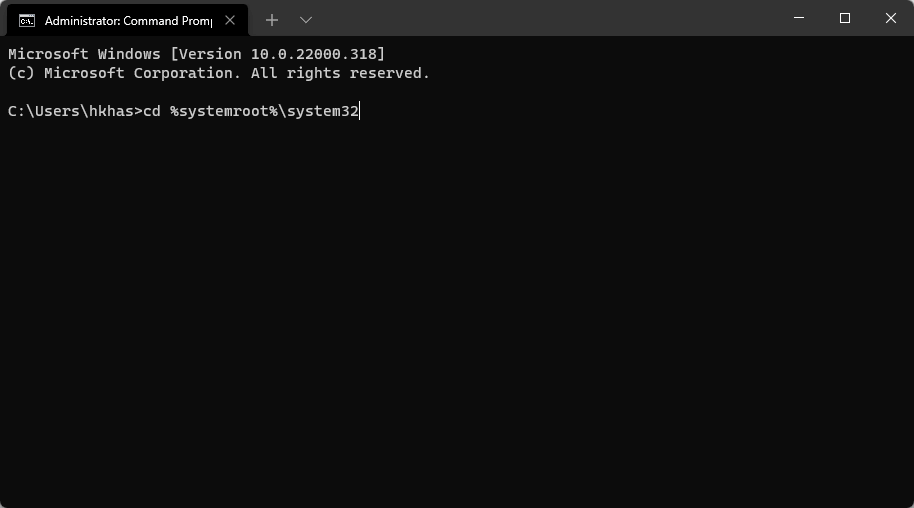Click the C:\Users\hkhas prompt path
914x508 pixels.
click(71, 111)
